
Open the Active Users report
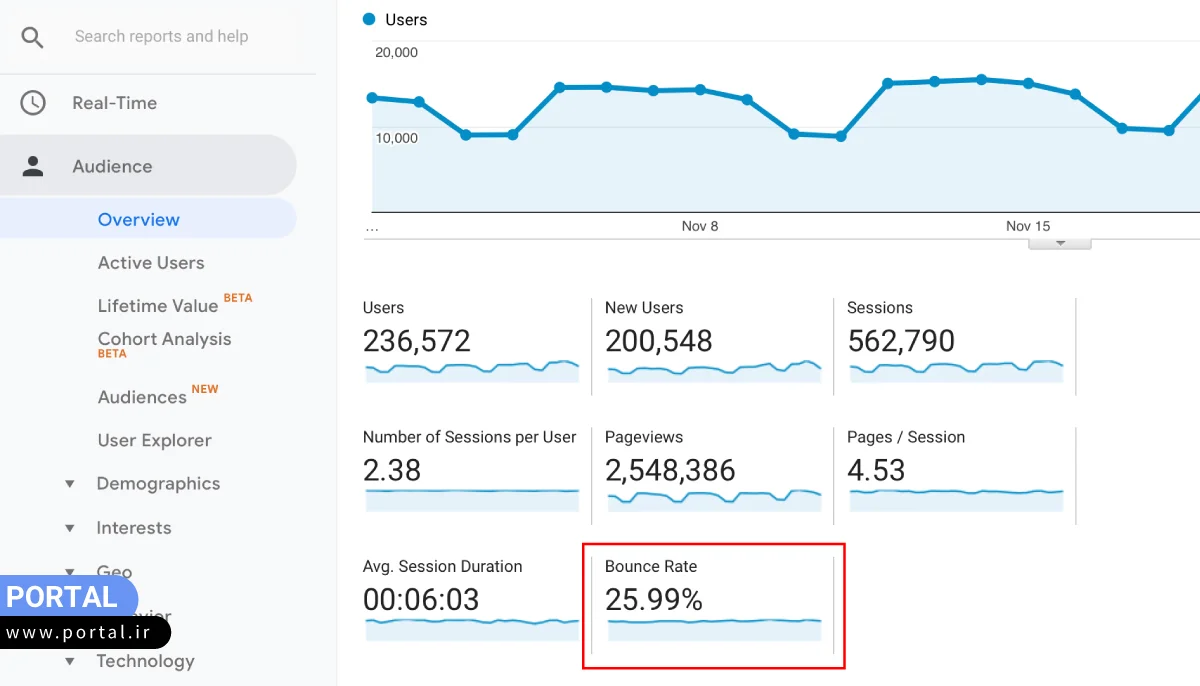tap(151, 263)
